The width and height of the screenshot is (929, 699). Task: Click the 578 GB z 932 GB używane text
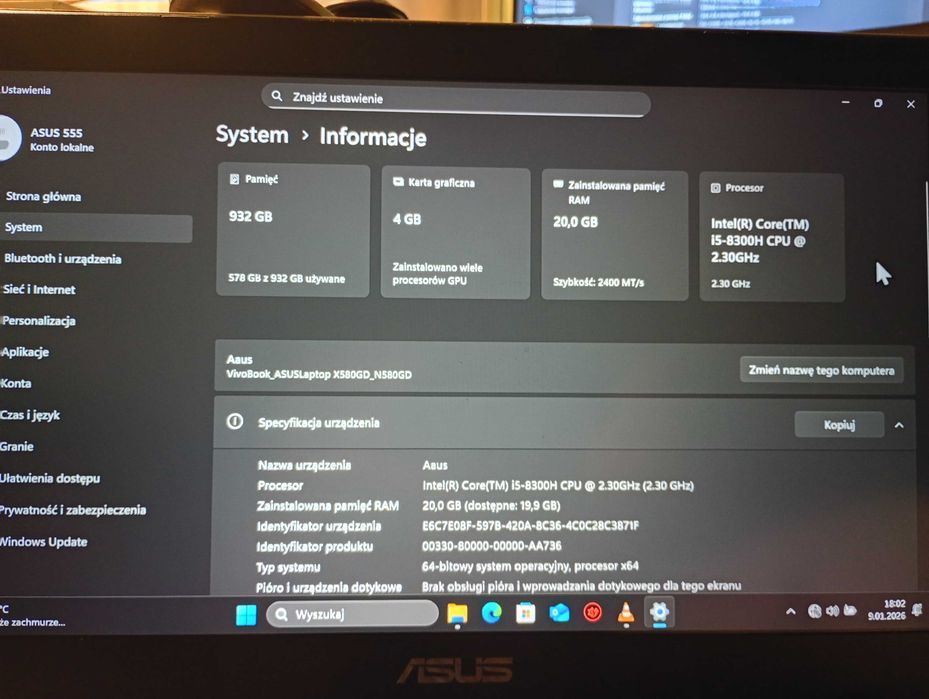tap(286, 278)
